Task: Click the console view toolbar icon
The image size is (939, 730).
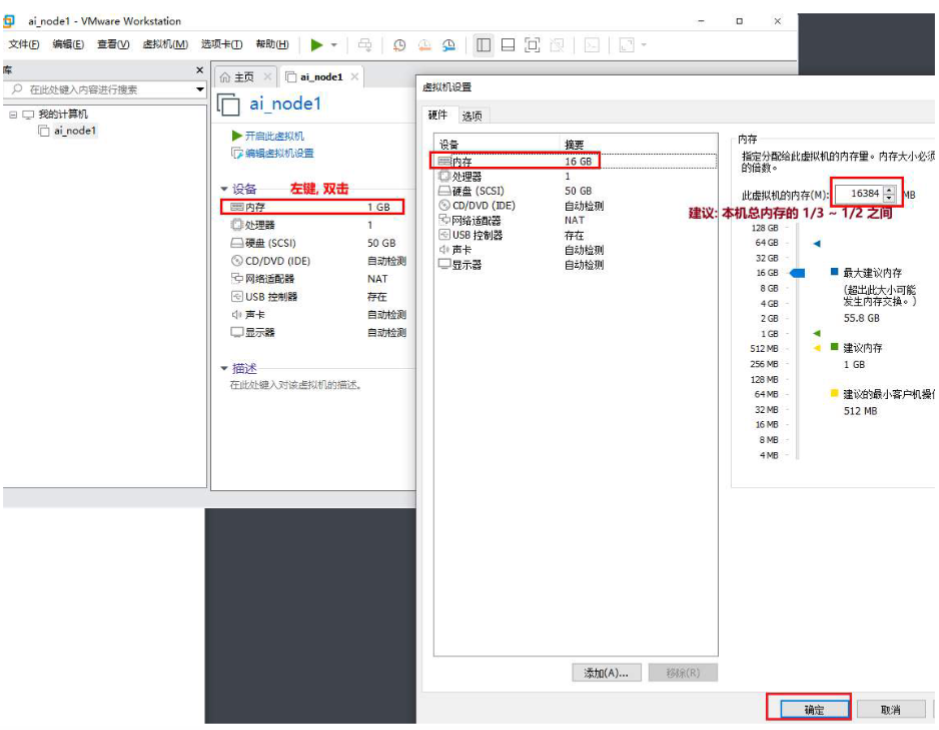Action: click(592, 45)
